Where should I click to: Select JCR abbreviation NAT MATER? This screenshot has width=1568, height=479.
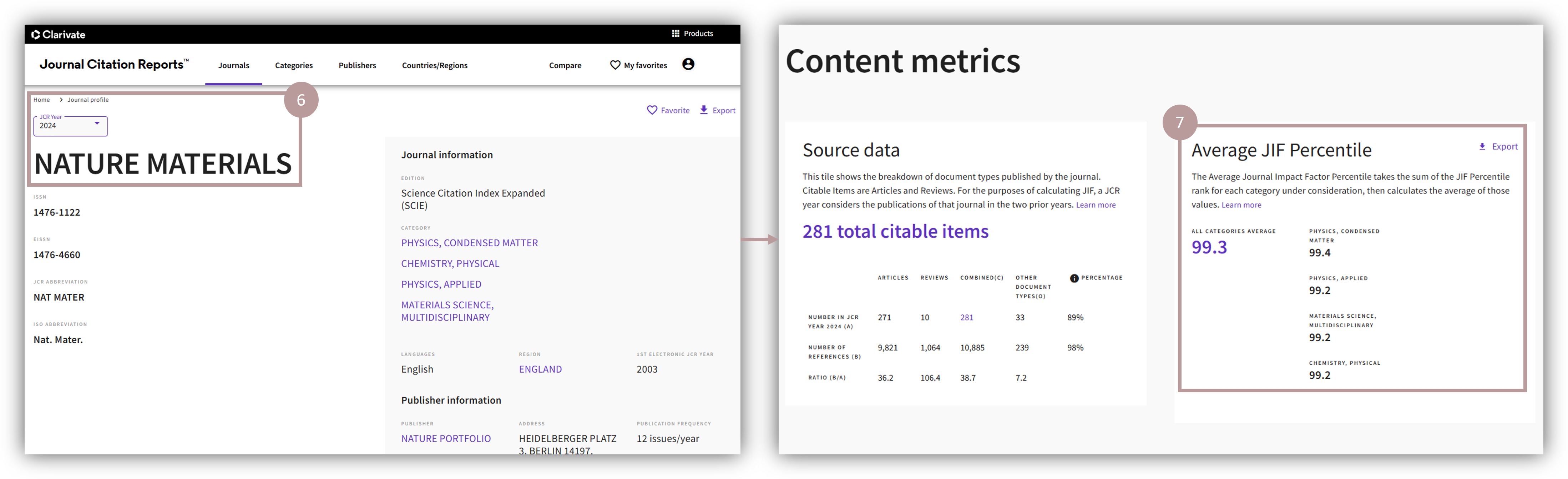[x=59, y=298]
